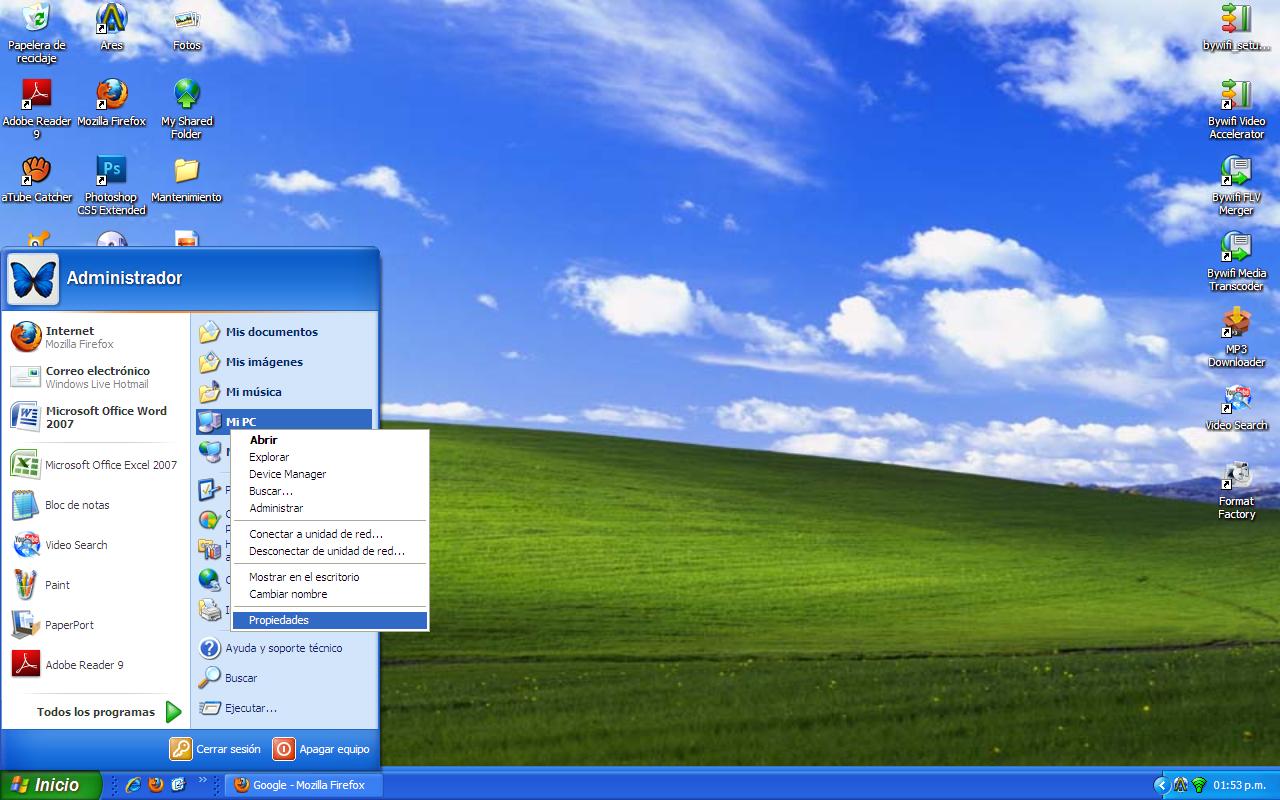Launch Firefox from the quick launch bar

pyautogui.click(x=156, y=785)
